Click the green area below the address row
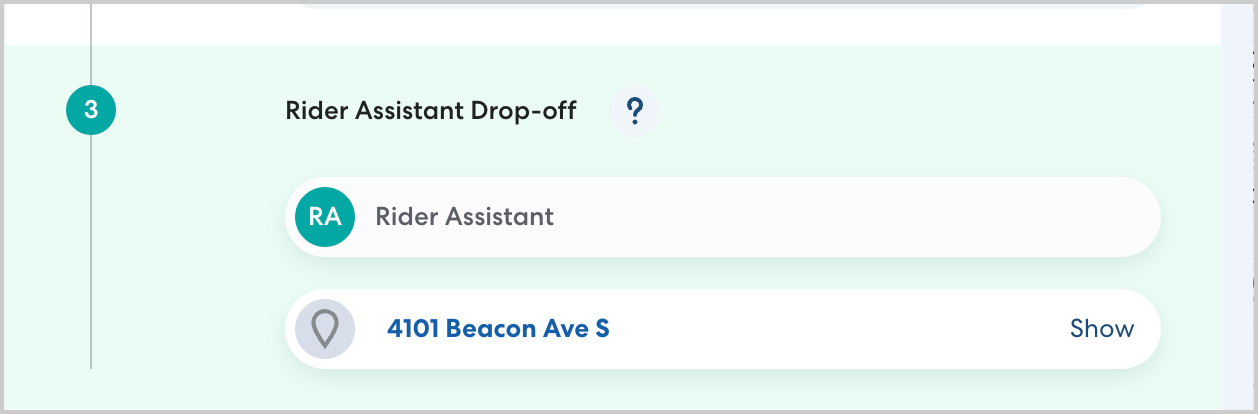 (x=700, y=390)
